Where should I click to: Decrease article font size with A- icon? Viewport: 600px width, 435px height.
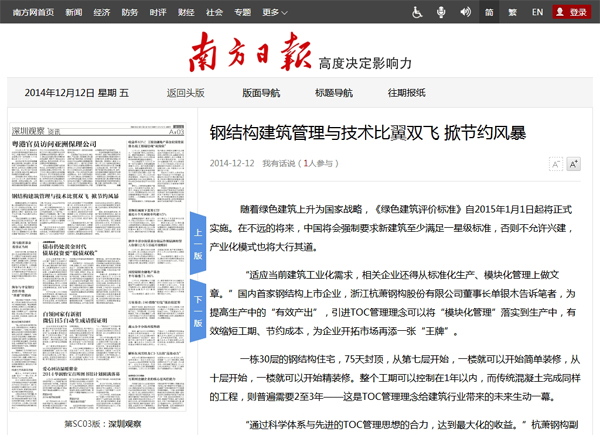point(555,163)
